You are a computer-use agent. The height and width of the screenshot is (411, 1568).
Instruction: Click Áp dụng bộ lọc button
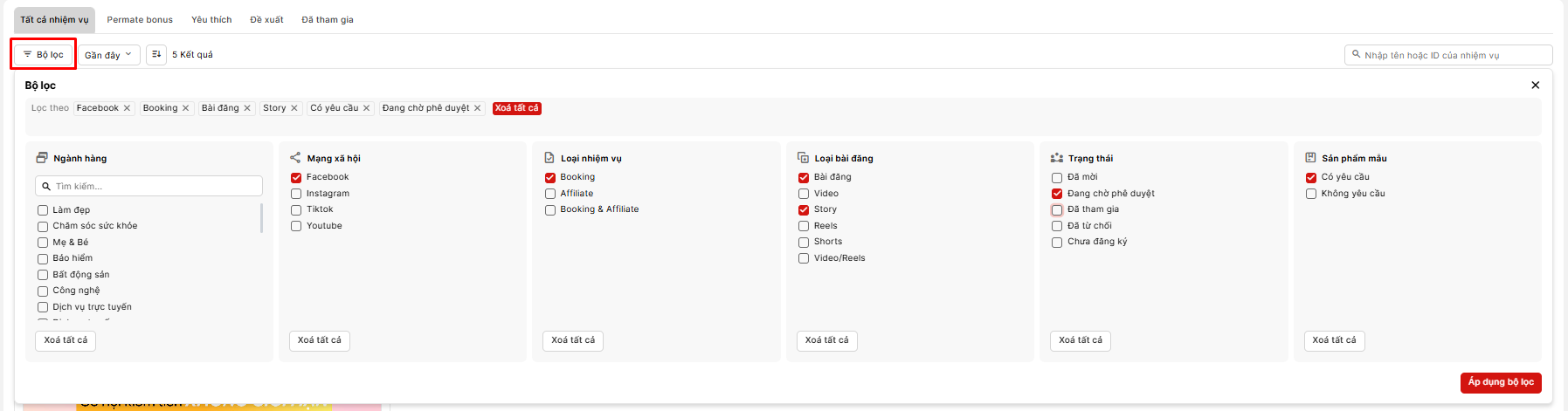(1500, 382)
